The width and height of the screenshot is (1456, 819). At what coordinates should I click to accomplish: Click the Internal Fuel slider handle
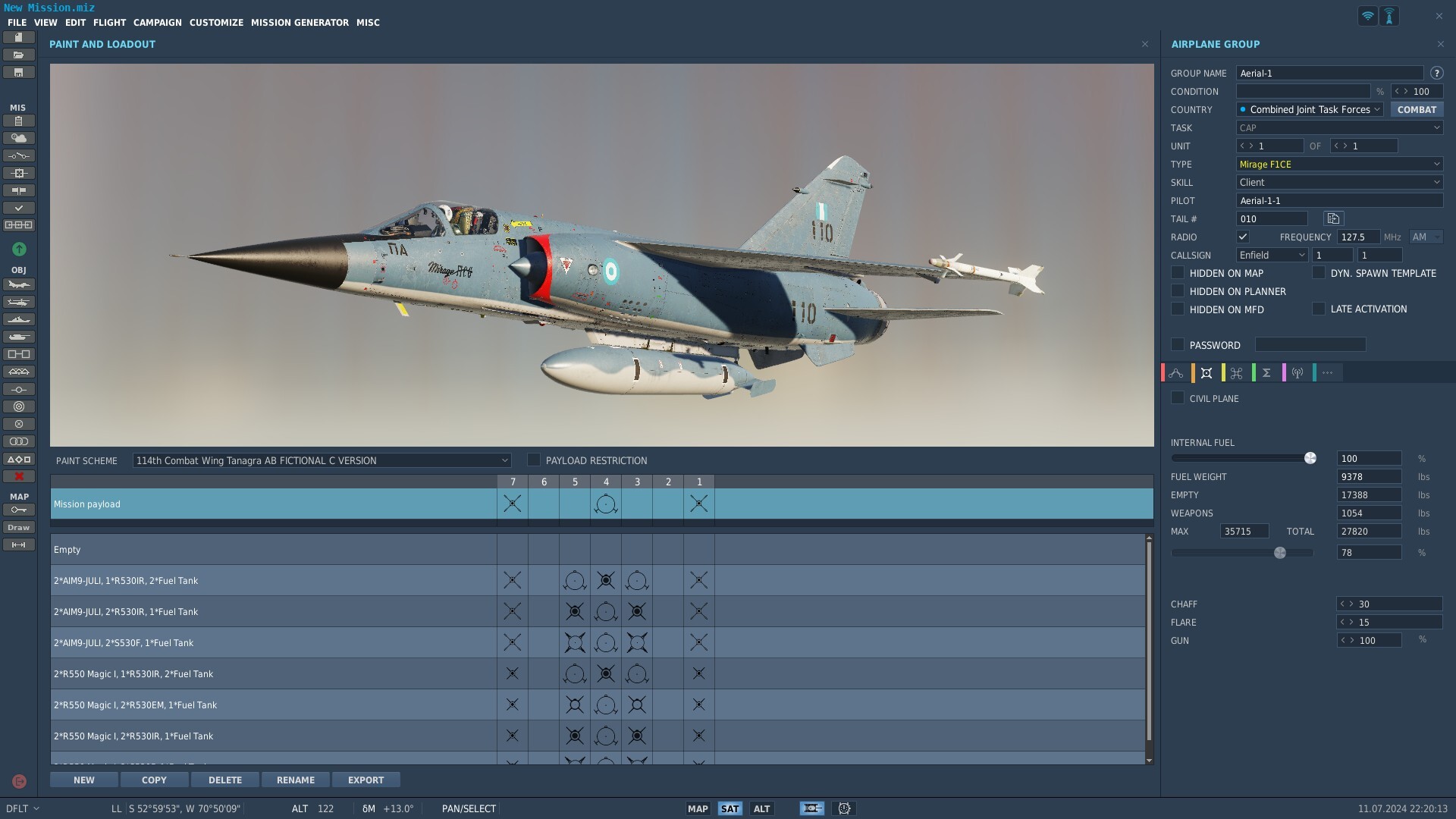tap(1310, 458)
